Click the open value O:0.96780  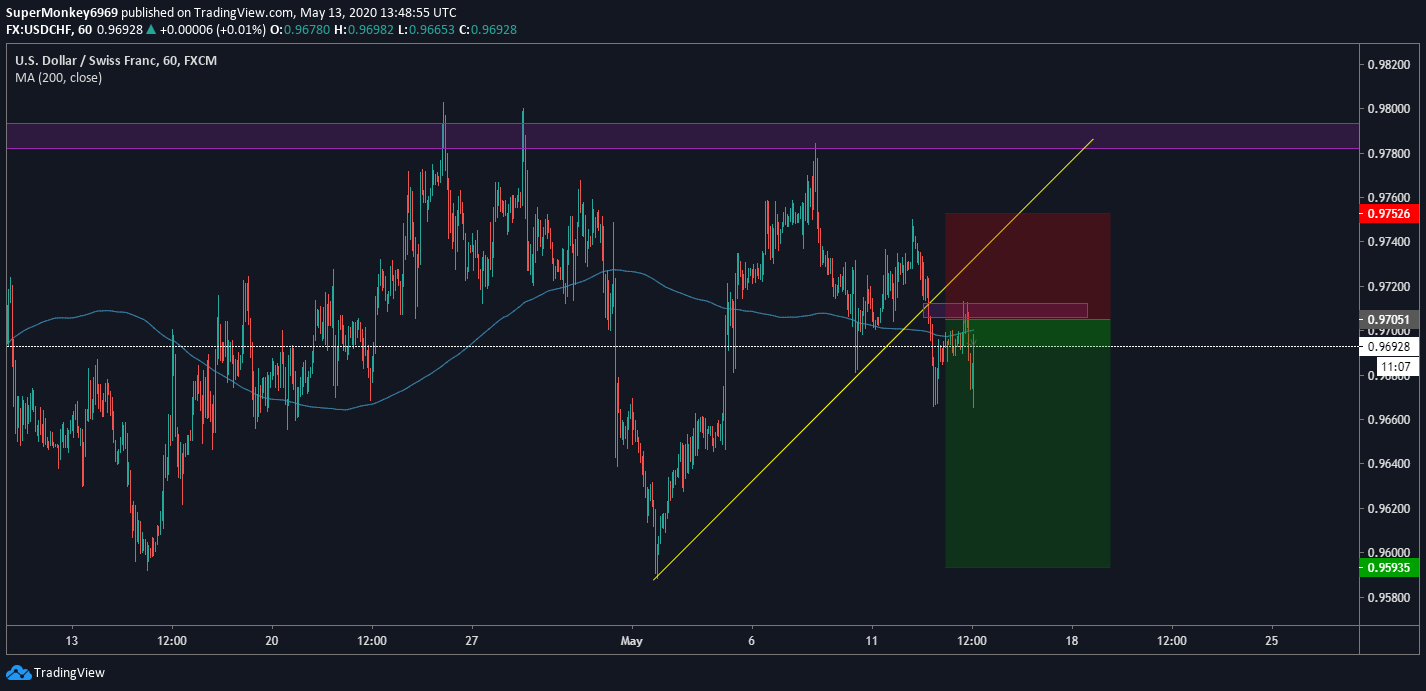coord(302,29)
